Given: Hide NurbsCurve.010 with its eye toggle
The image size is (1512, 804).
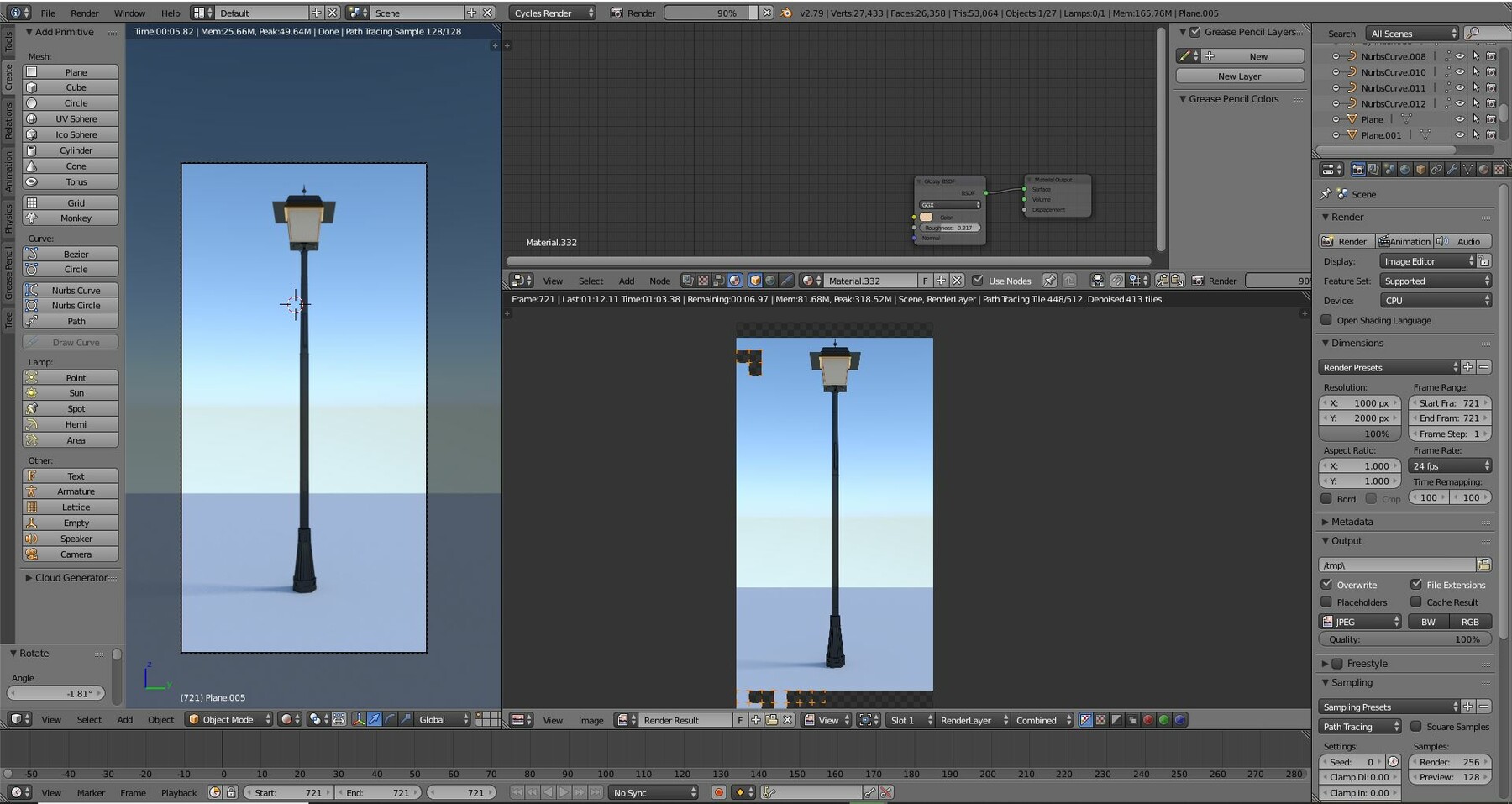Looking at the screenshot, I should (x=1460, y=72).
